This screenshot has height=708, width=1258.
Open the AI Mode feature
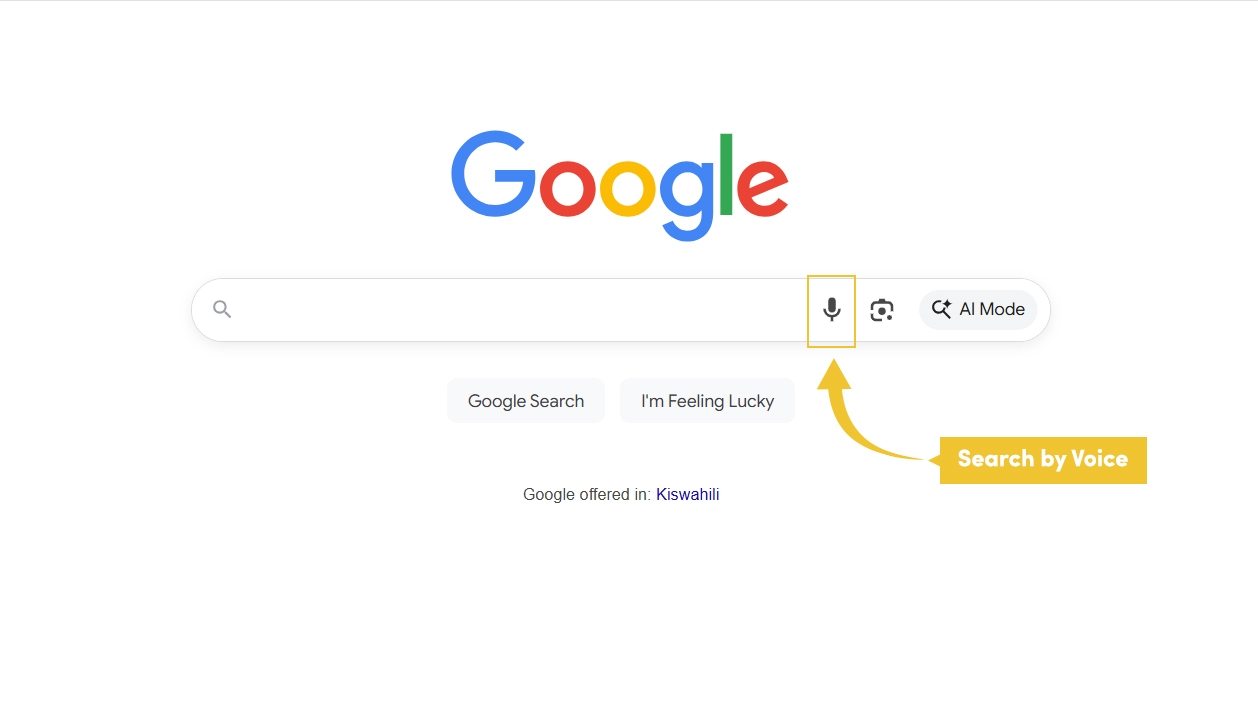[977, 309]
